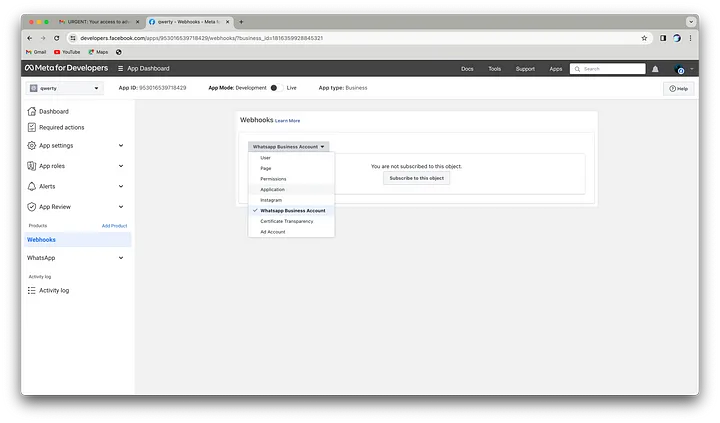This screenshot has width=720, height=423.
Task: Open Required actions in sidebar
Action: coord(62,127)
